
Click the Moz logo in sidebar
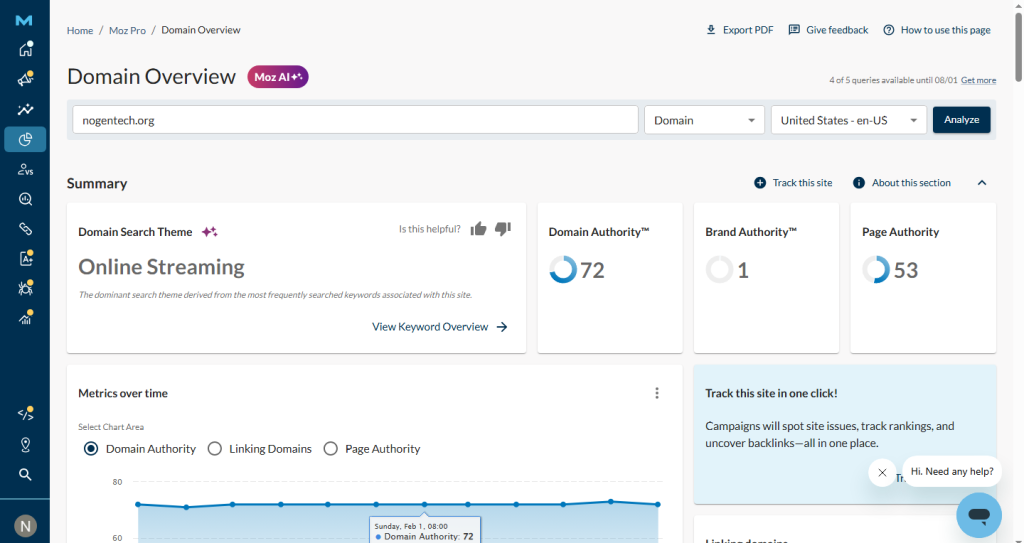24,20
